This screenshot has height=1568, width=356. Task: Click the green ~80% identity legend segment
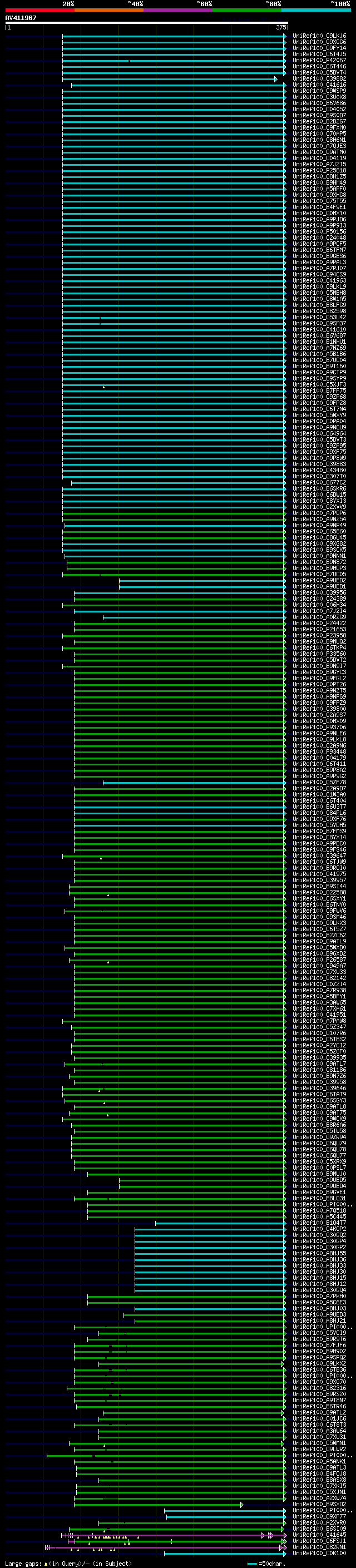click(247, 11)
